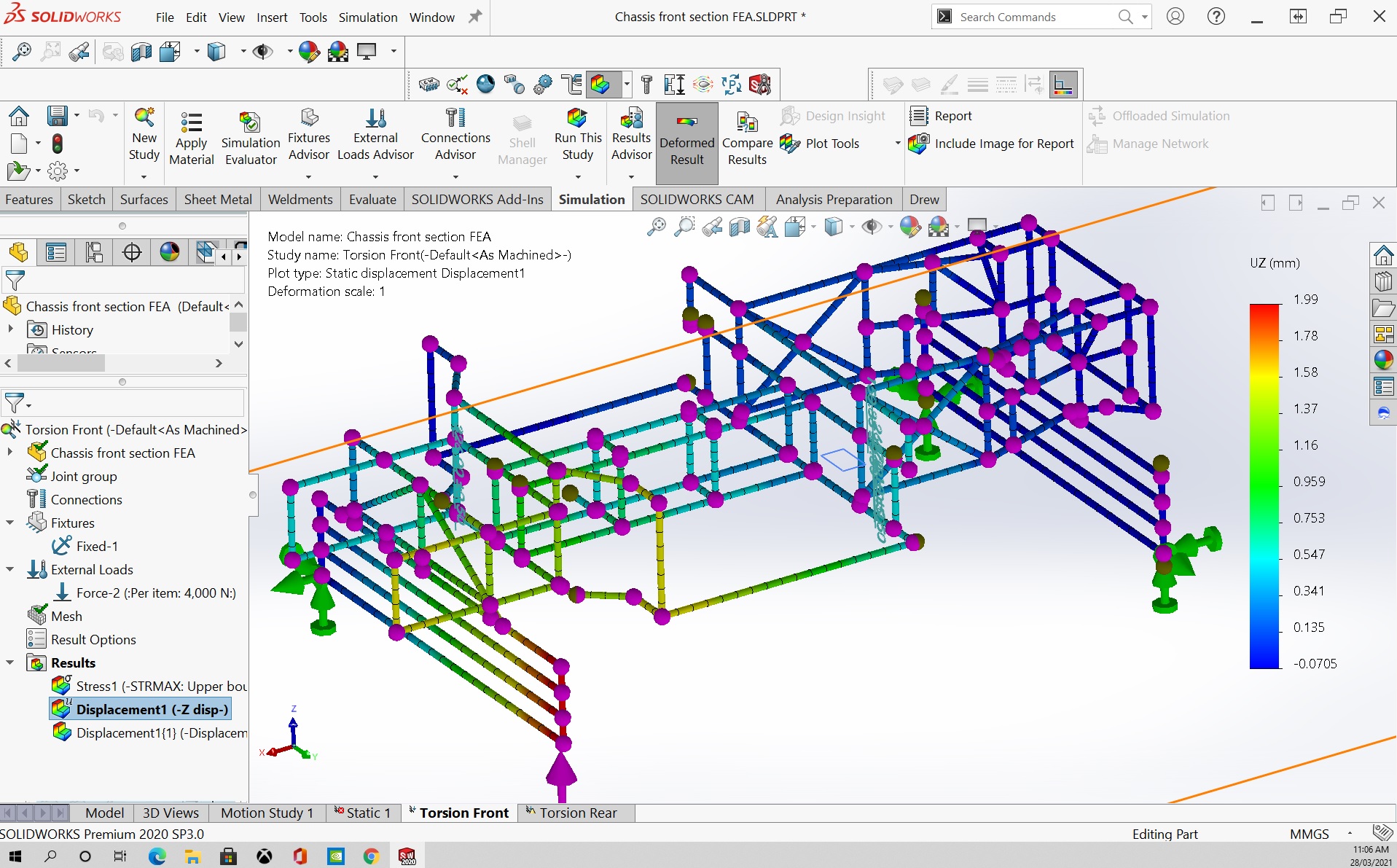Select Stress1 result plot
Image resolution: width=1397 pixels, height=868 pixels.
pyautogui.click(x=149, y=686)
